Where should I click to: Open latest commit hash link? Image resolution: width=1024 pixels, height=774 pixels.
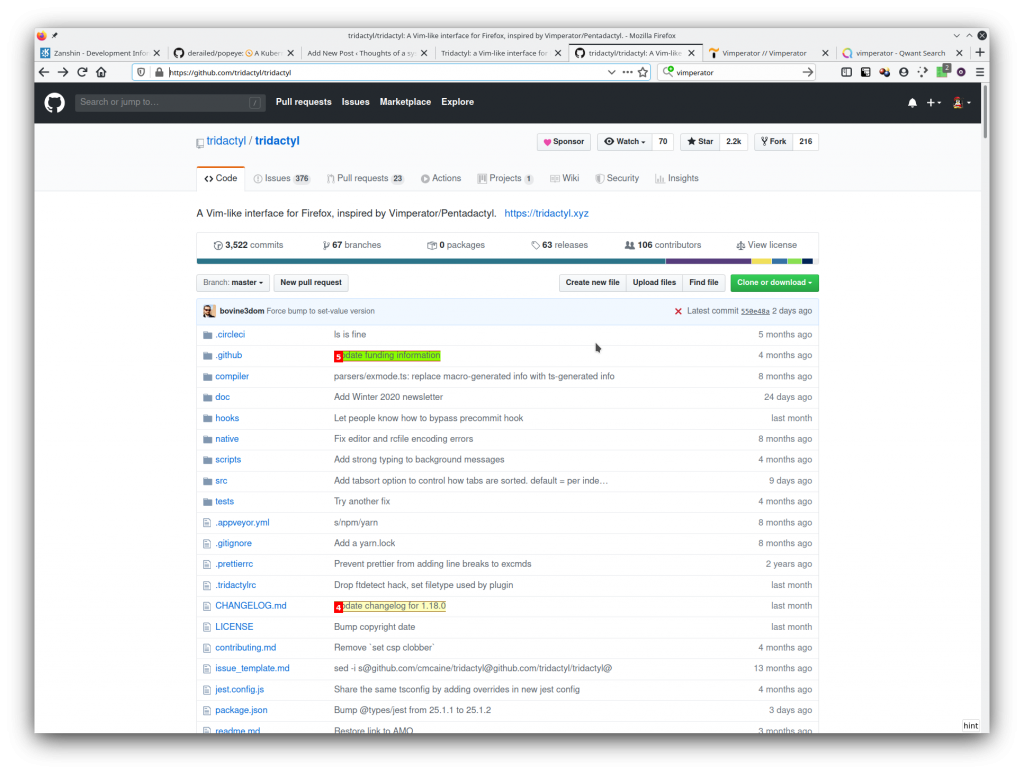tap(755, 312)
